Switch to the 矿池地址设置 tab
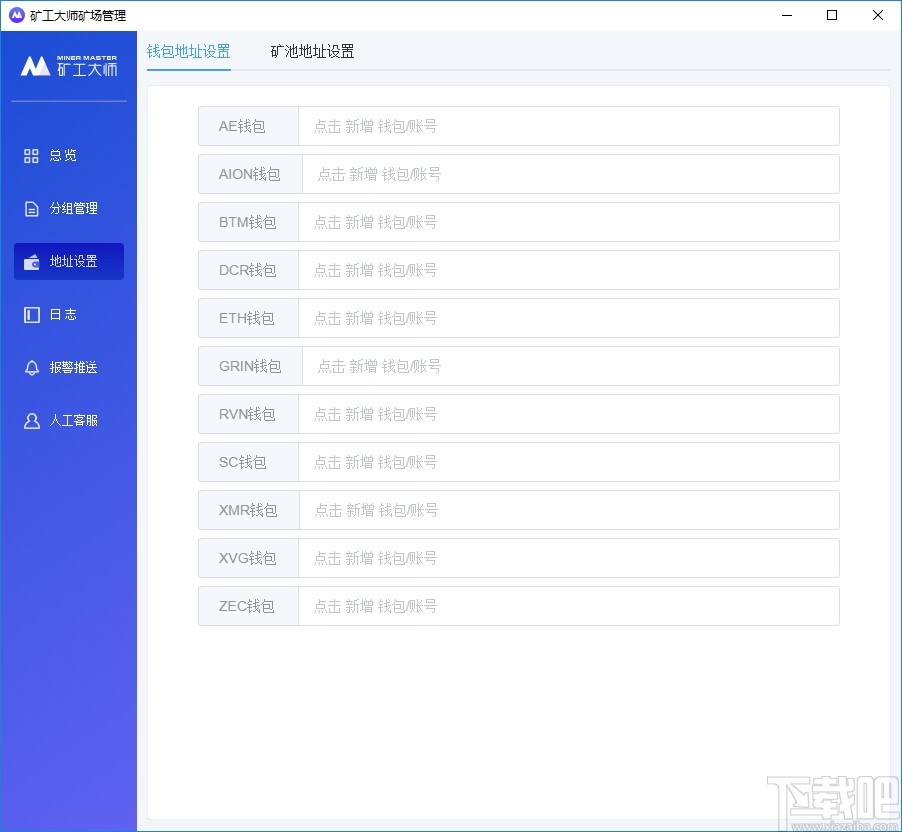Screen dimensions: 902x832 click(x=311, y=50)
